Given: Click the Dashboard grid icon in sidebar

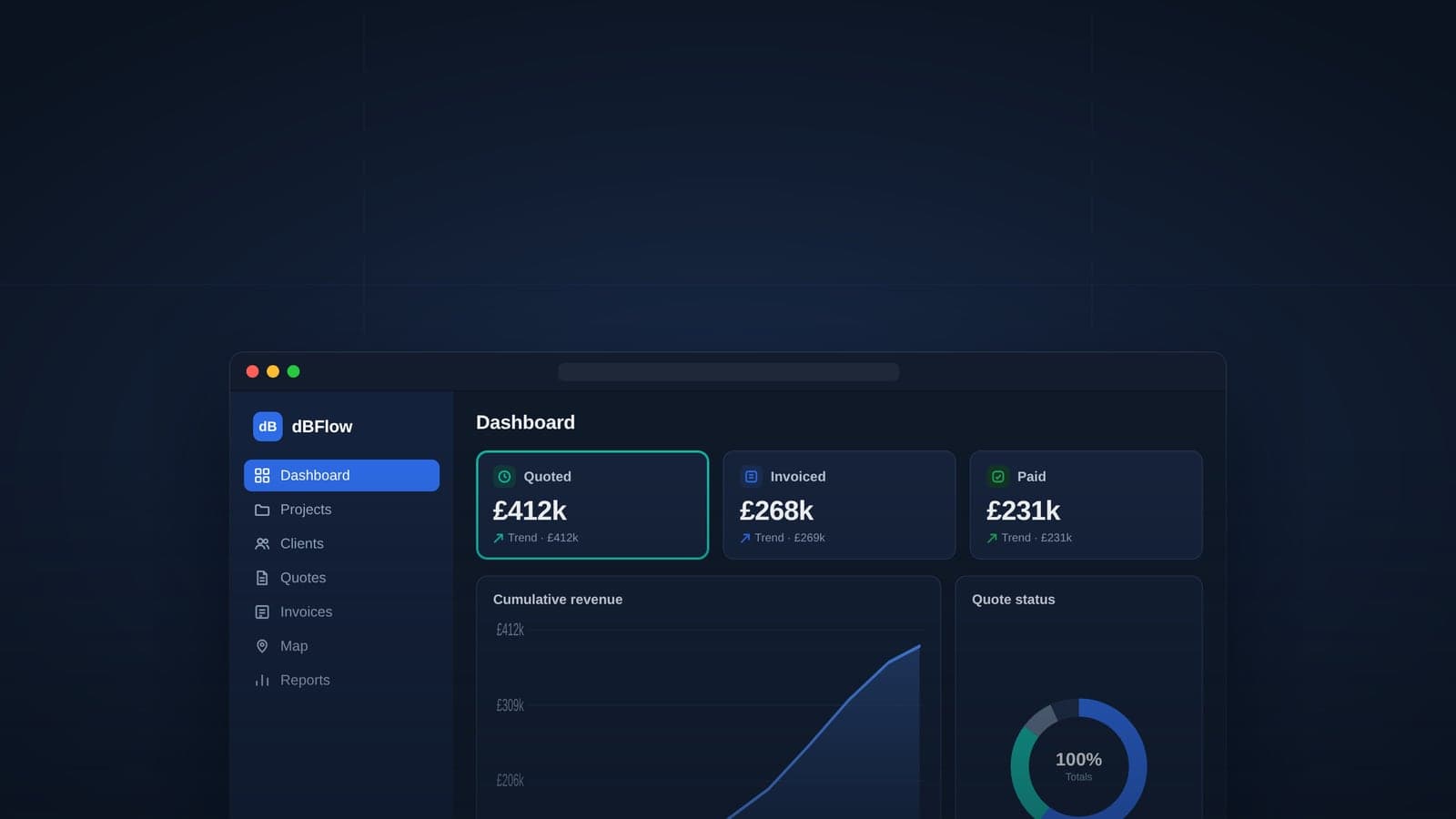Looking at the screenshot, I should point(262,475).
